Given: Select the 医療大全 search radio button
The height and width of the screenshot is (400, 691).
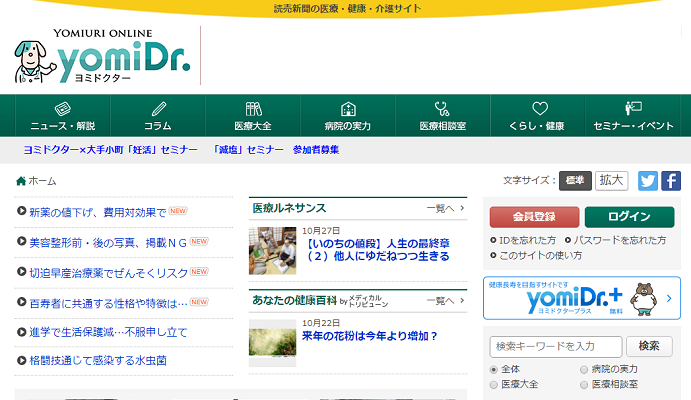Looking at the screenshot, I should click(494, 385).
